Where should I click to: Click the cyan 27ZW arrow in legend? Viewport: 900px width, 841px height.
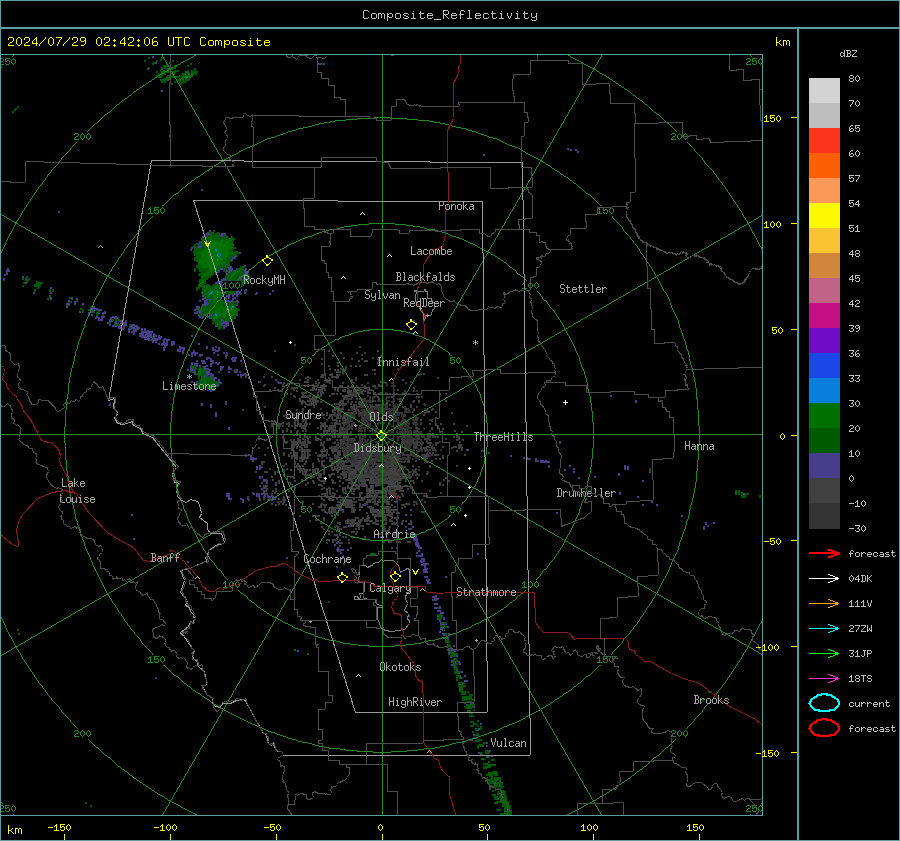824,629
